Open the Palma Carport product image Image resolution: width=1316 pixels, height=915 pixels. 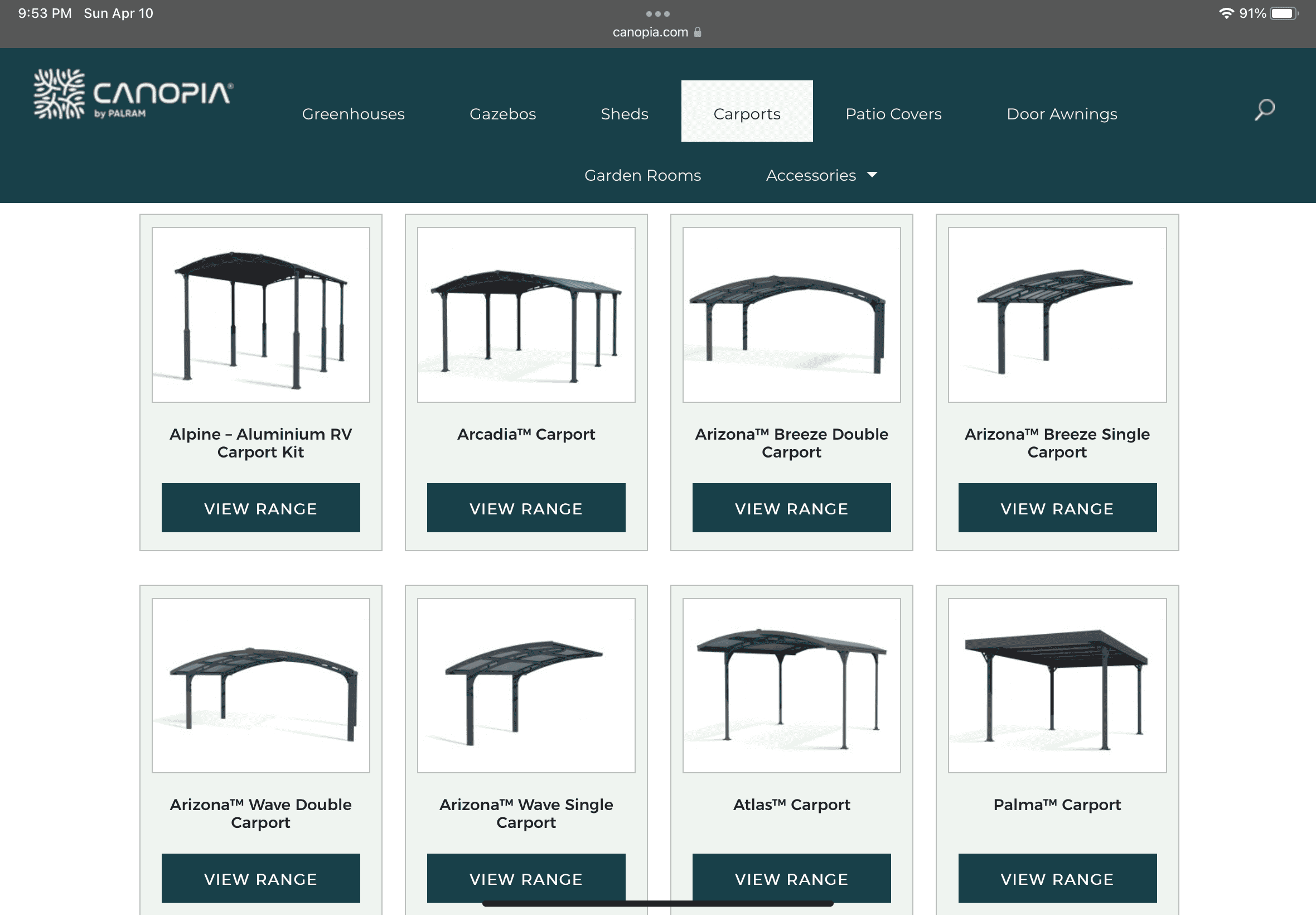tap(1057, 686)
